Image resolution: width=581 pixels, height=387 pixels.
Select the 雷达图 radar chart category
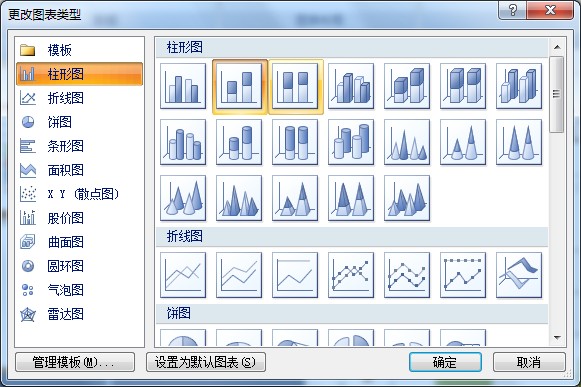[79, 314]
